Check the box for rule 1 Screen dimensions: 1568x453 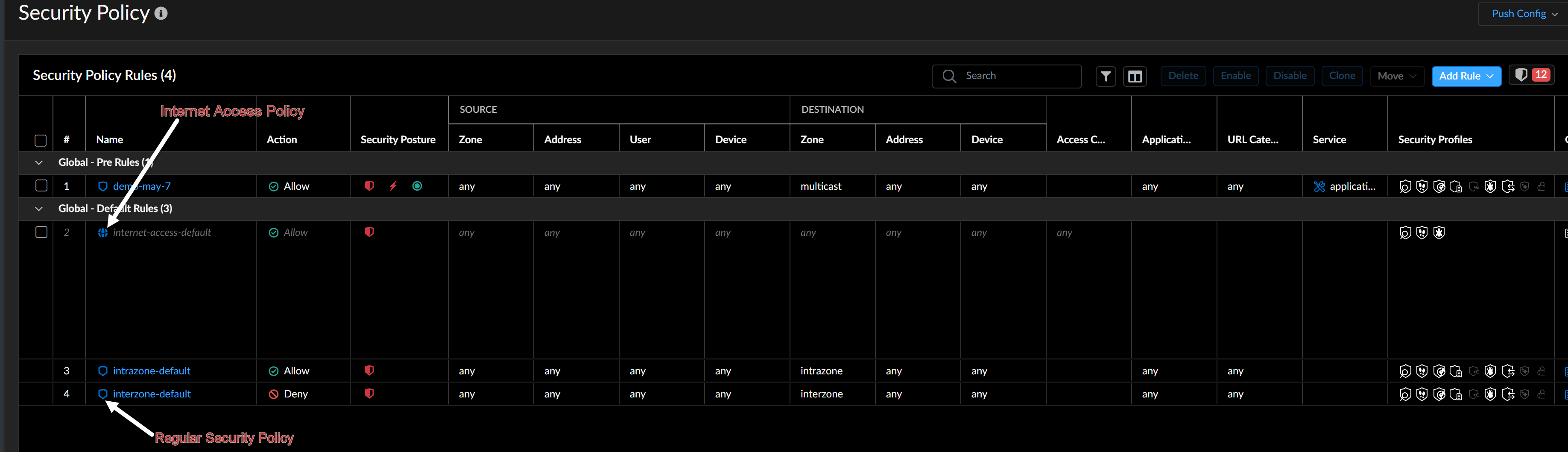click(x=41, y=186)
